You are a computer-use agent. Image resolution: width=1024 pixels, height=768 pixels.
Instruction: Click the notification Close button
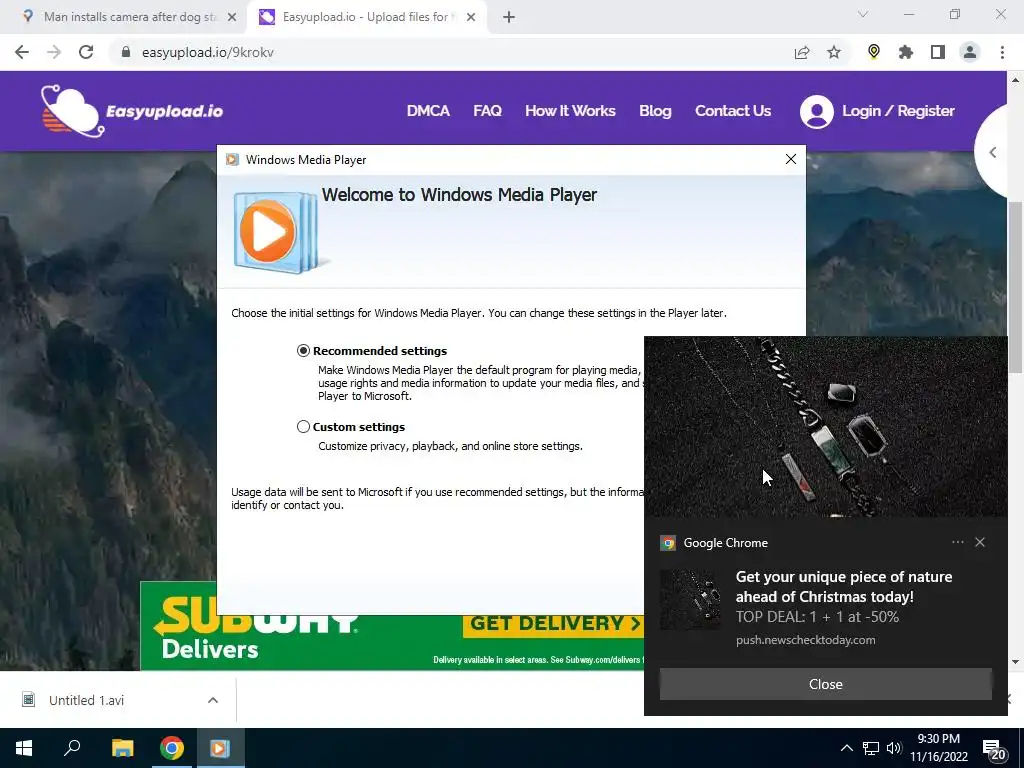click(825, 684)
